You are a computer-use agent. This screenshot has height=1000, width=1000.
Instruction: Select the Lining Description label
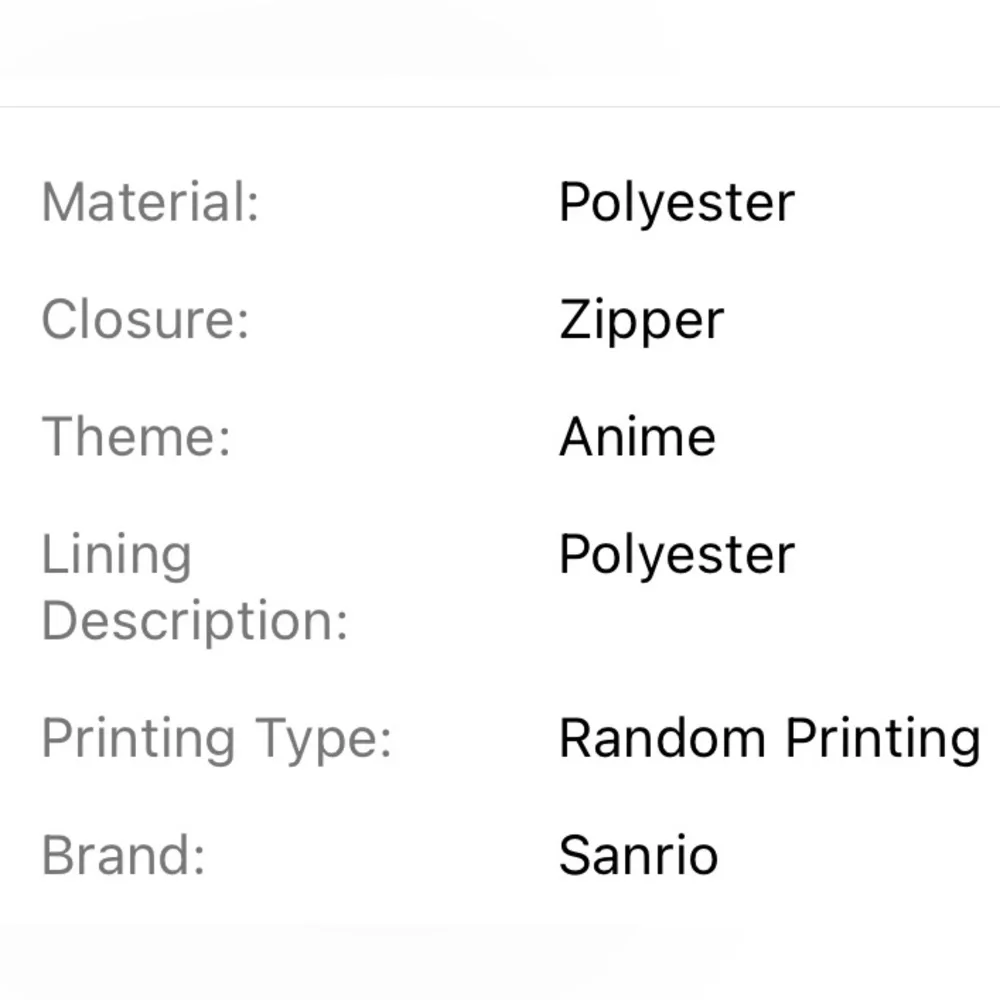tap(195, 587)
